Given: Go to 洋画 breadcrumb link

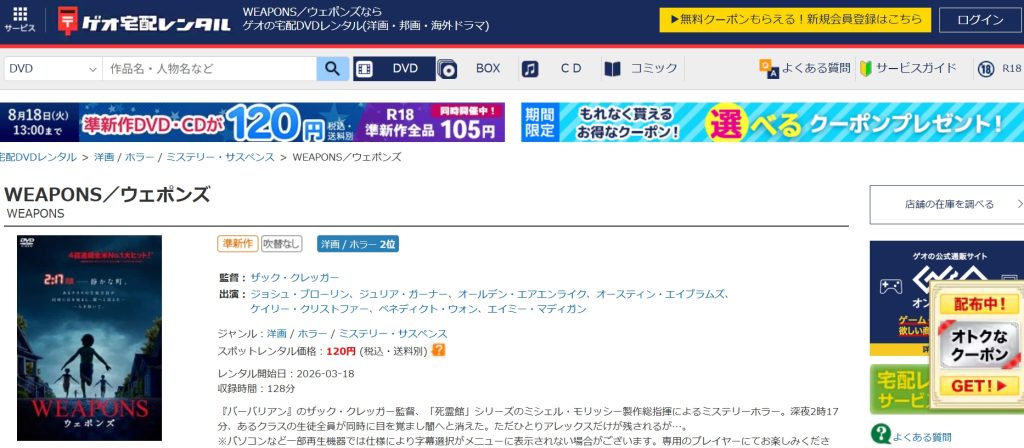Looking at the screenshot, I should (x=104, y=157).
